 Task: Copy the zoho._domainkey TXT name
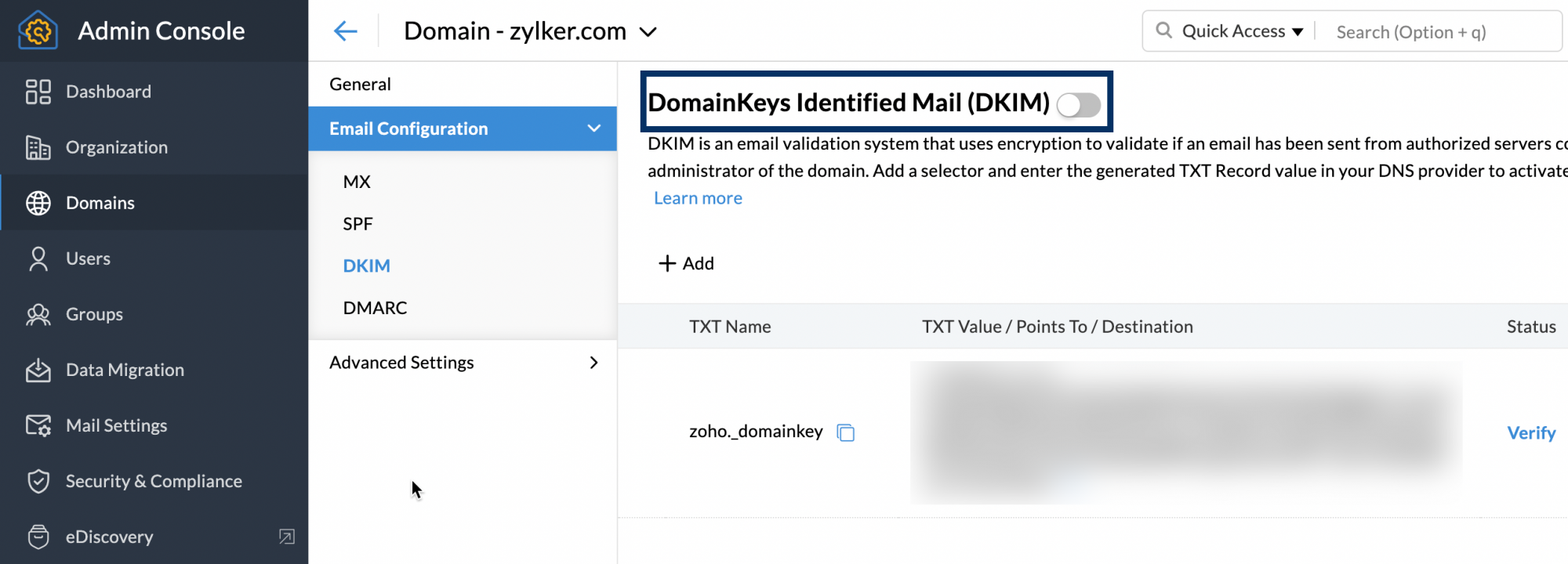[x=845, y=432]
